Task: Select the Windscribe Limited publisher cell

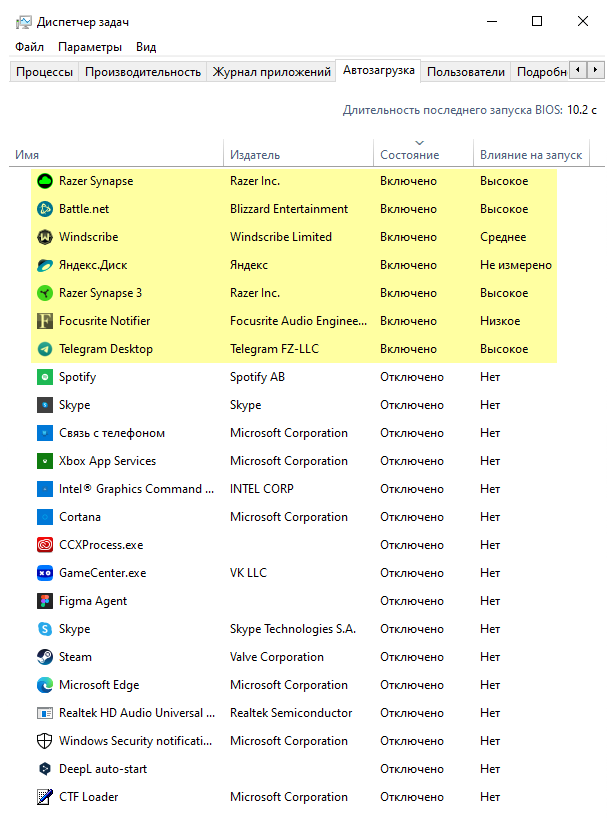Action: tap(281, 237)
